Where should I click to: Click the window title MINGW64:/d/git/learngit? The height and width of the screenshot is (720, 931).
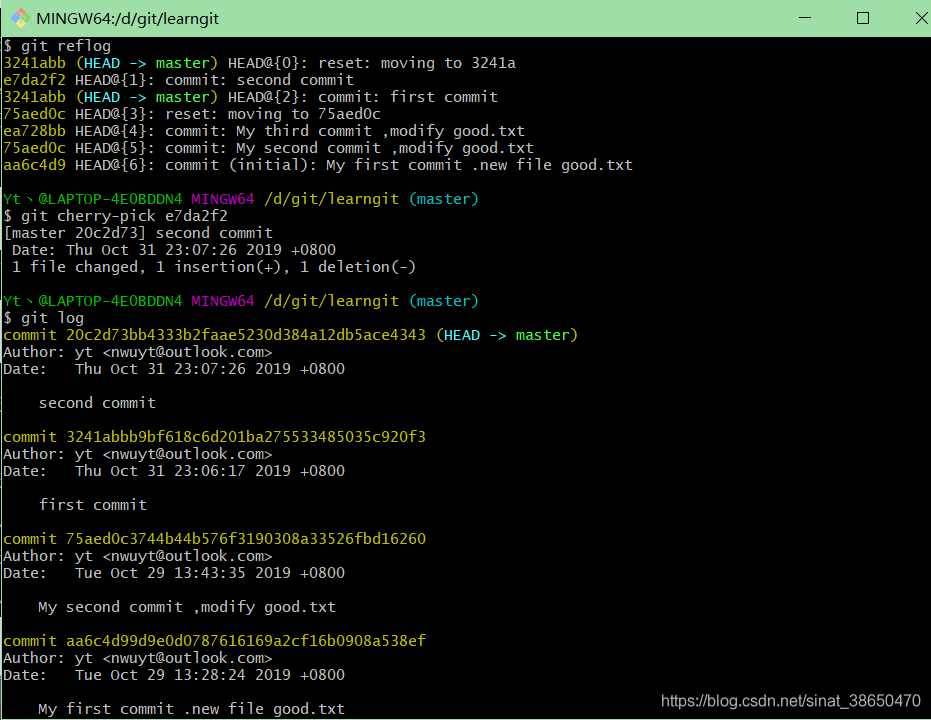[128, 18]
